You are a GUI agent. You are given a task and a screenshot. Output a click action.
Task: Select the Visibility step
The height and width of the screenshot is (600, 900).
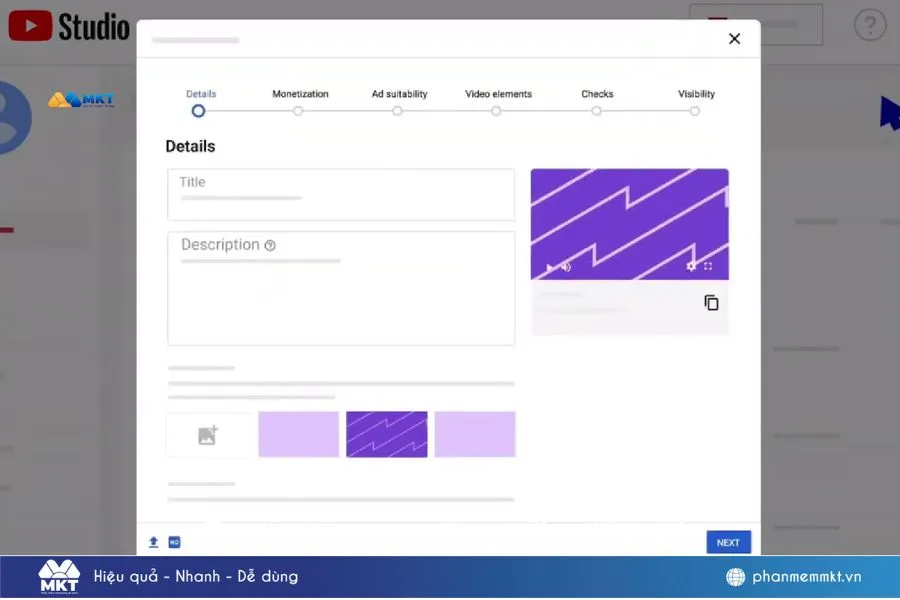[x=695, y=111]
